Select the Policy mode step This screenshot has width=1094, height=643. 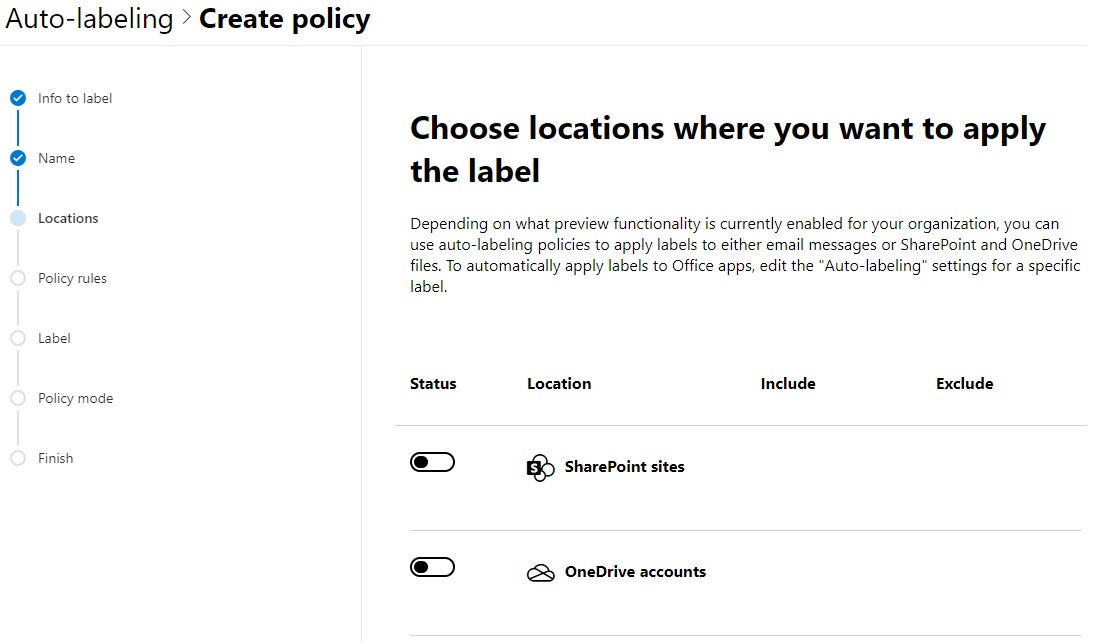(x=75, y=398)
